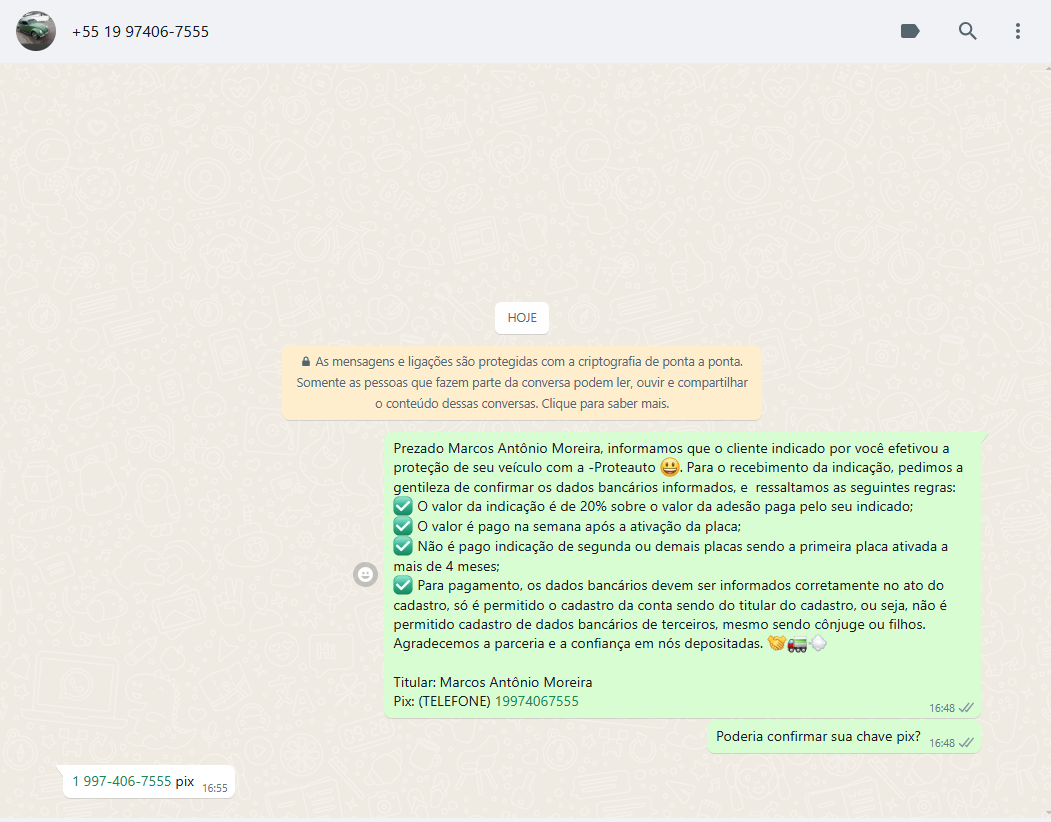Open contact info for +55 19 97406-7555
1051x822 pixels.
140,32
